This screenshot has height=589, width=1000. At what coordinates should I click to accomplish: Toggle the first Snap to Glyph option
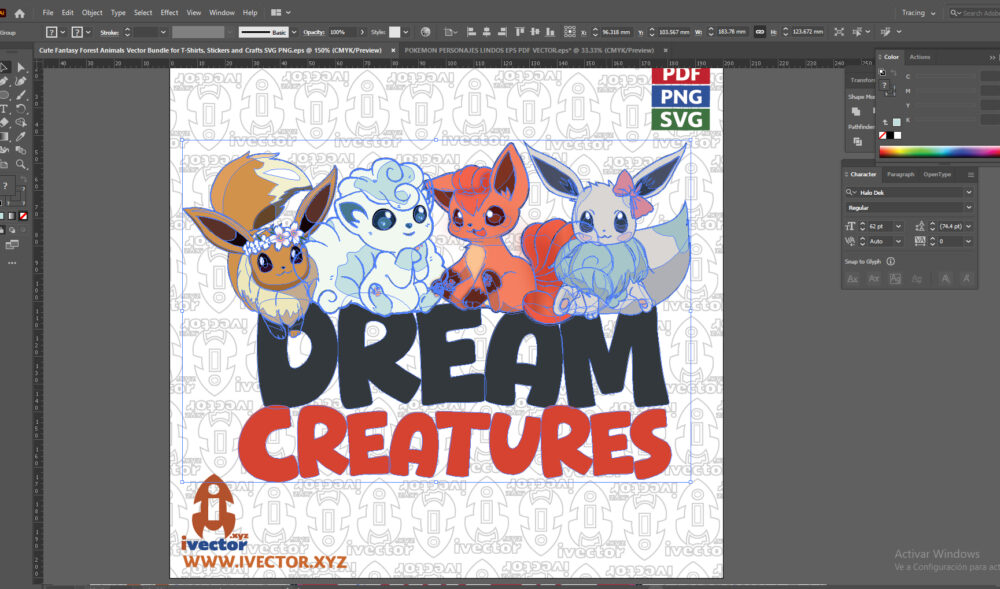(x=853, y=279)
